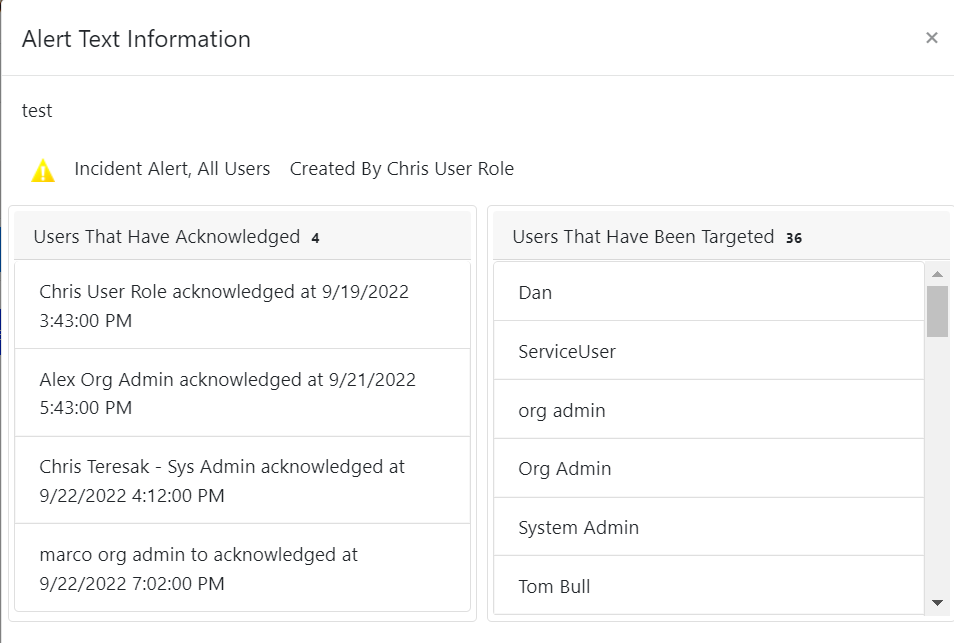Select System Admin in targeted list
Image resolution: width=954 pixels, height=643 pixels.
[709, 527]
